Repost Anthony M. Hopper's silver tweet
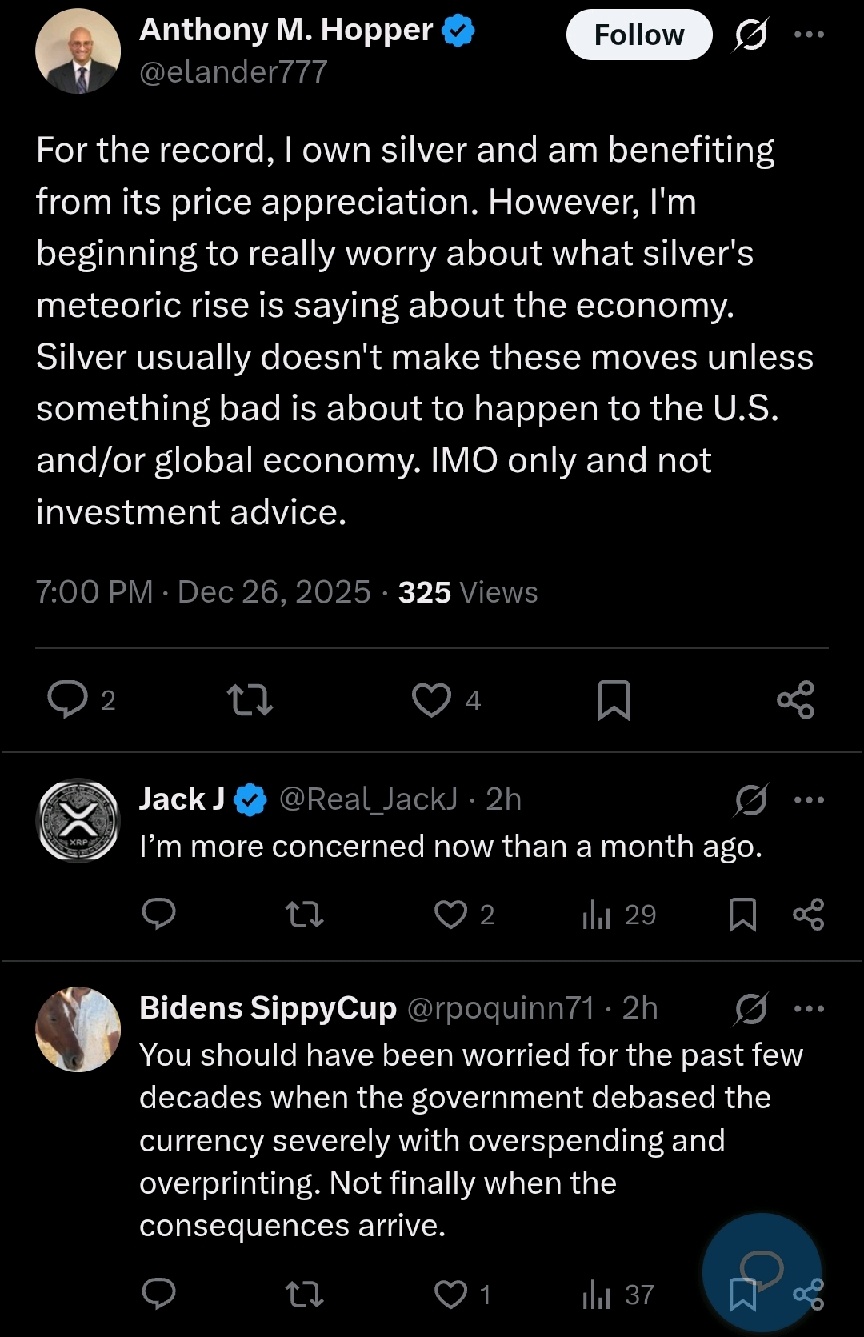 250,700
